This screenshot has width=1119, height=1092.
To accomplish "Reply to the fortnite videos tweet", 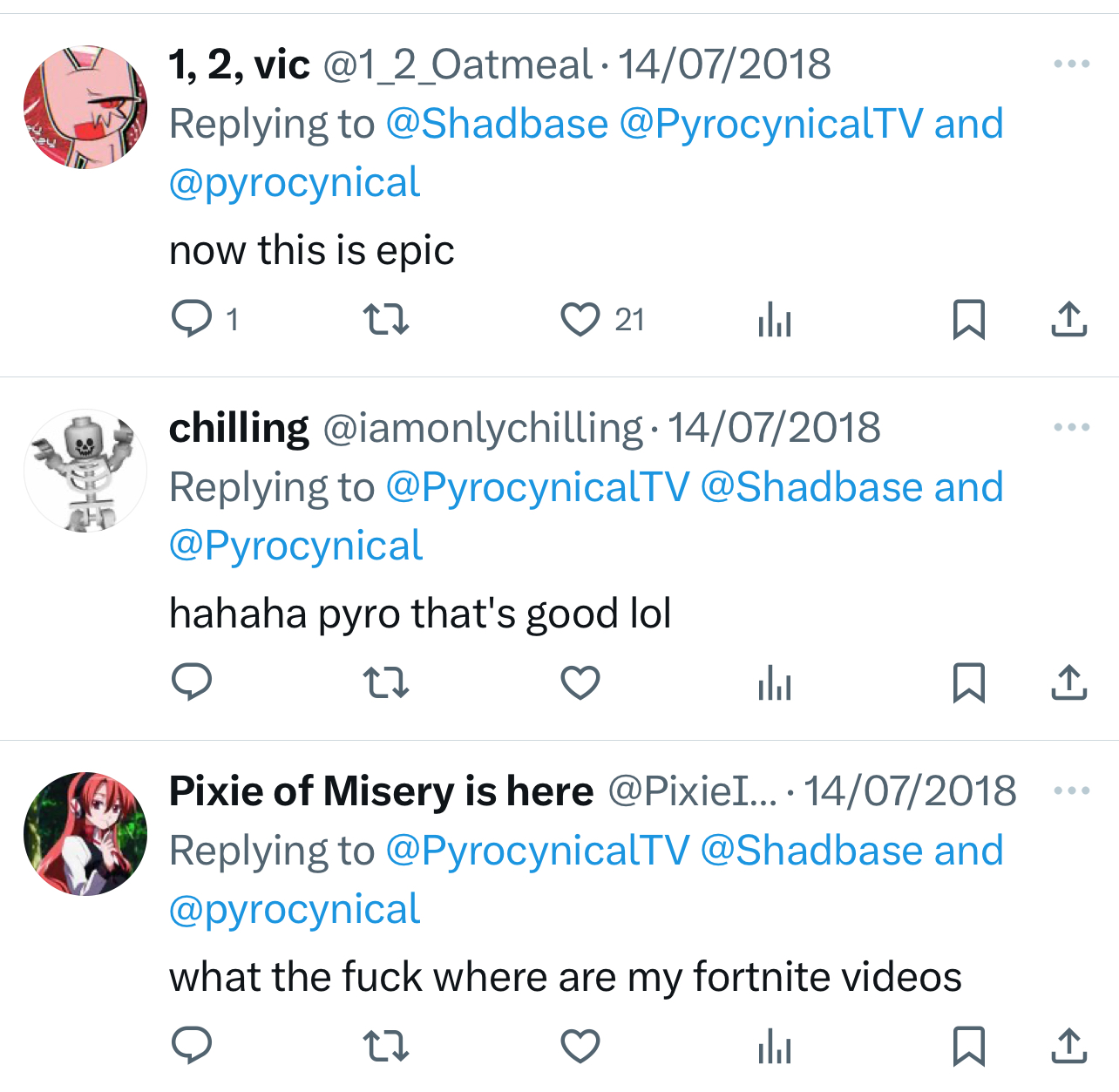I will pos(192,1046).
